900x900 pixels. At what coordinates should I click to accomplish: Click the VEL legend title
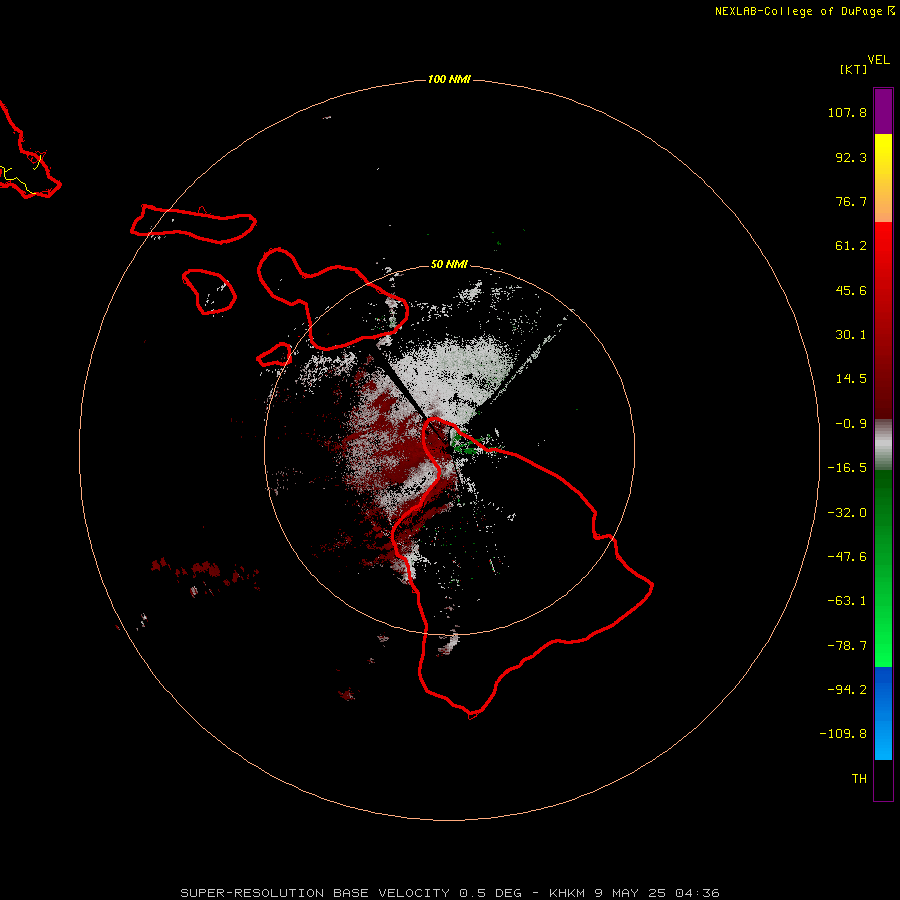[879, 59]
